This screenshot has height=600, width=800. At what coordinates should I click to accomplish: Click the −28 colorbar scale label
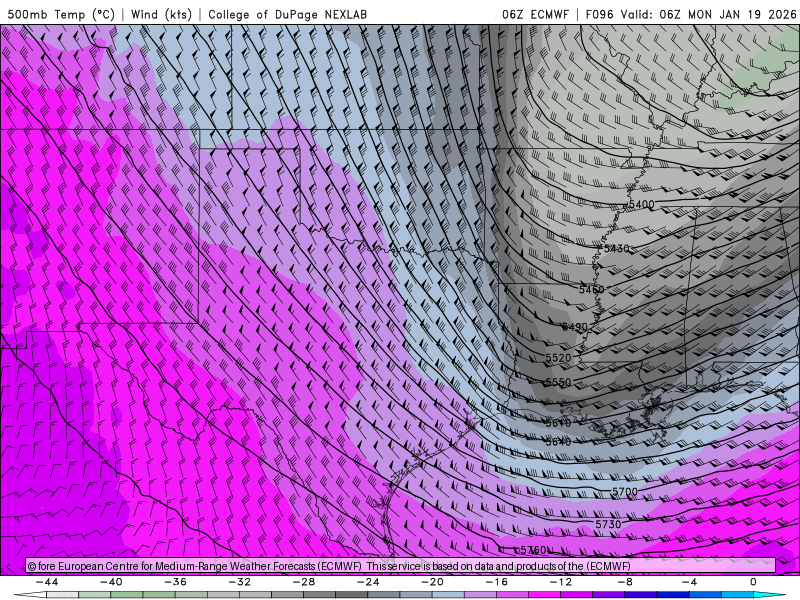pos(304,582)
